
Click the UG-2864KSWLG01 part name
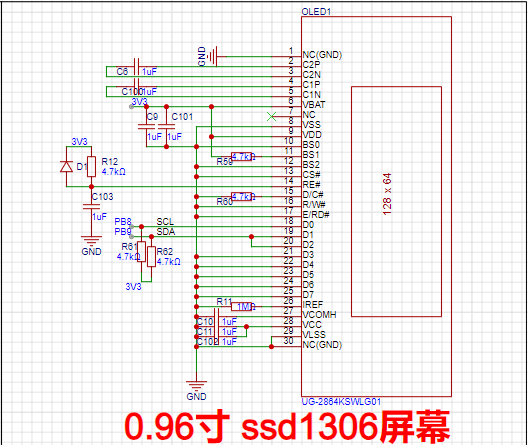[x=341, y=402]
